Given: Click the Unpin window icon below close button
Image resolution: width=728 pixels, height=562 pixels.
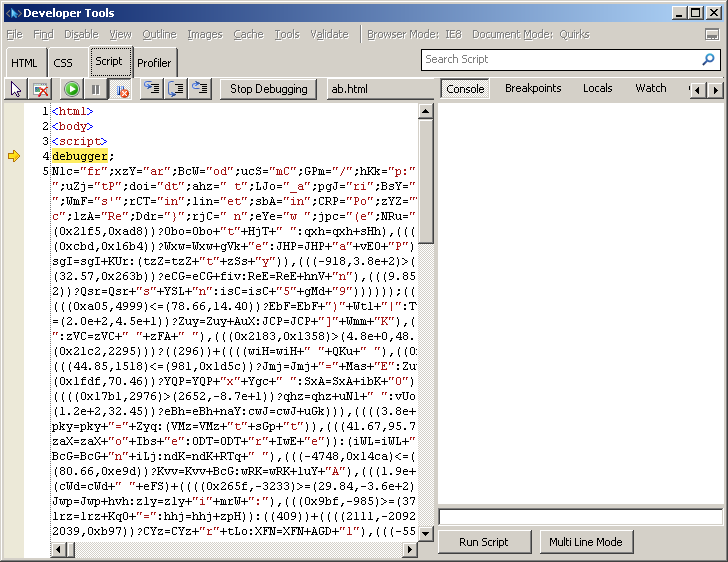Looking at the screenshot, I should pyautogui.click(x=712, y=34).
